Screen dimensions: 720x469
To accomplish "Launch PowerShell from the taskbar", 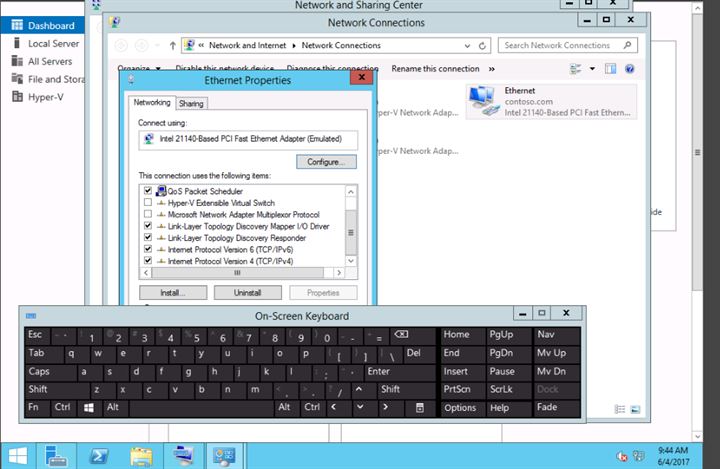I will pos(99,456).
